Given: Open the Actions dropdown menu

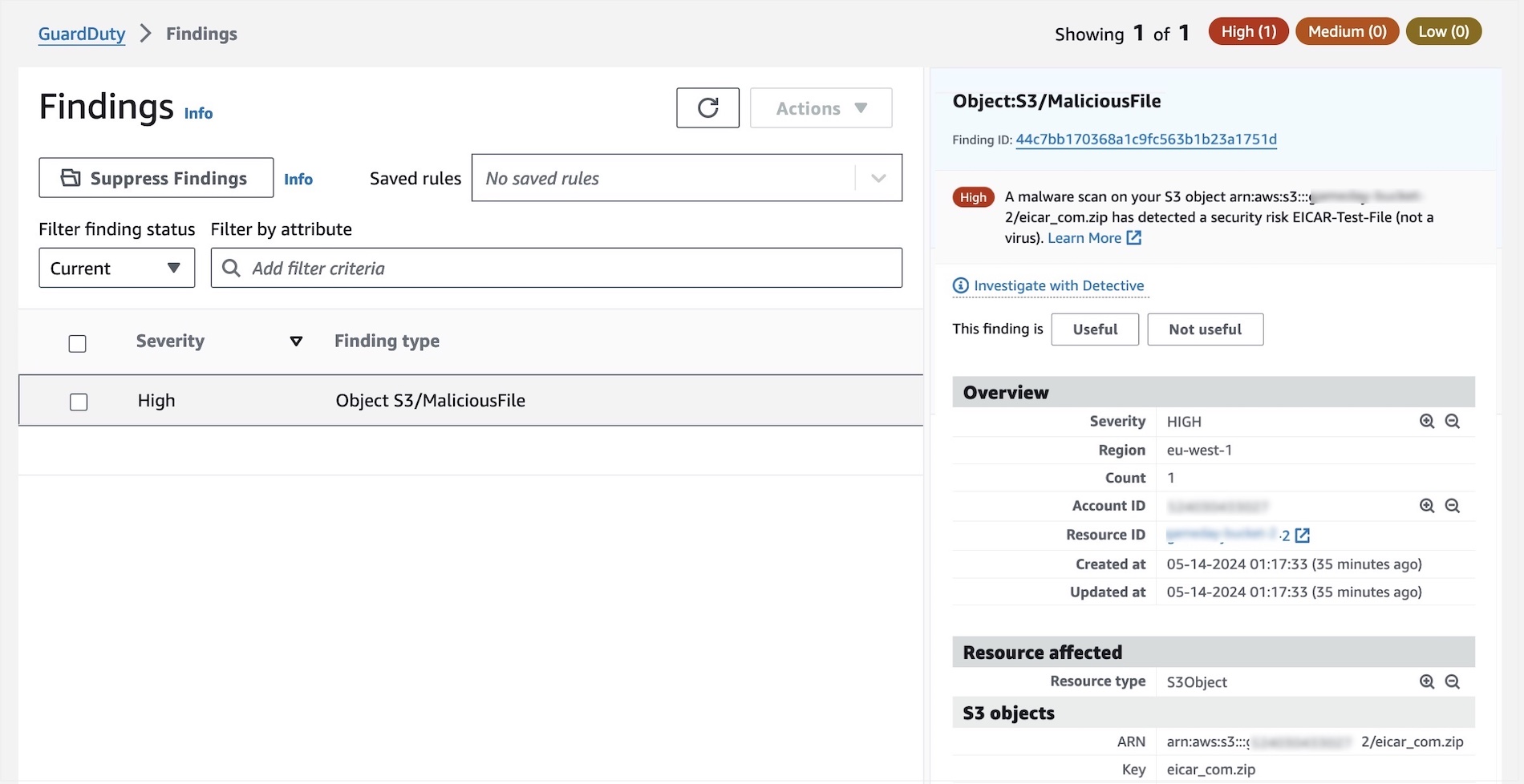Looking at the screenshot, I should 821,108.
